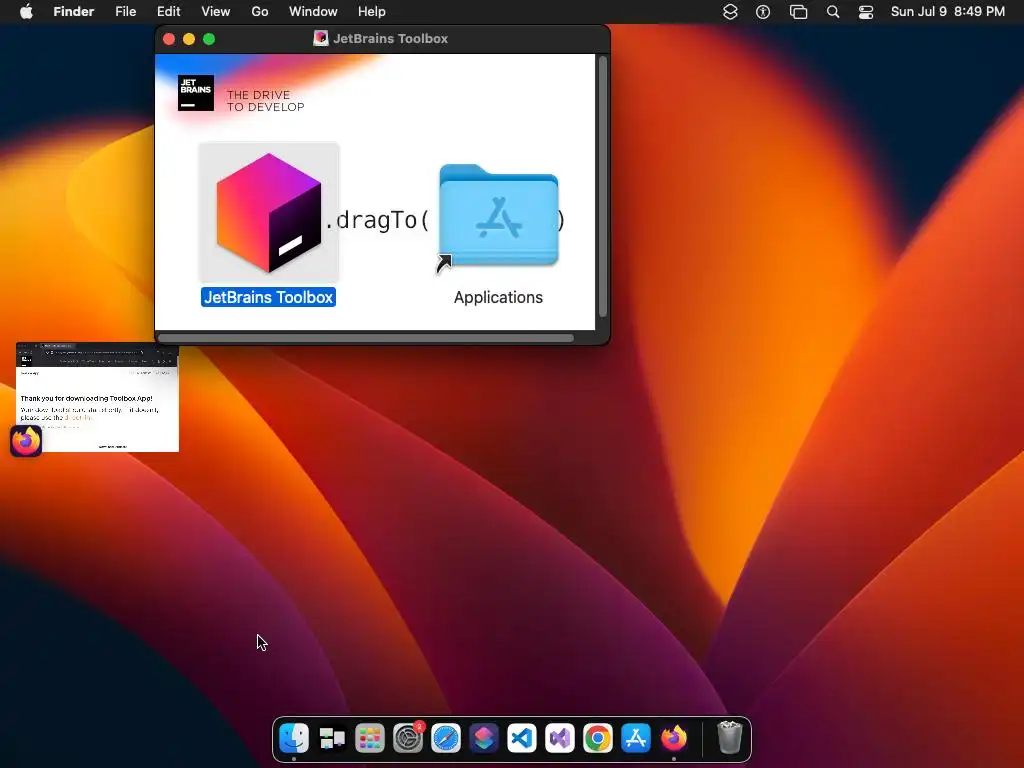Click the vertical scrollbar of the Toolbox window
The width and height of the screenshot is (1024, 768).
pyautogui.click(x=603, y=187)
